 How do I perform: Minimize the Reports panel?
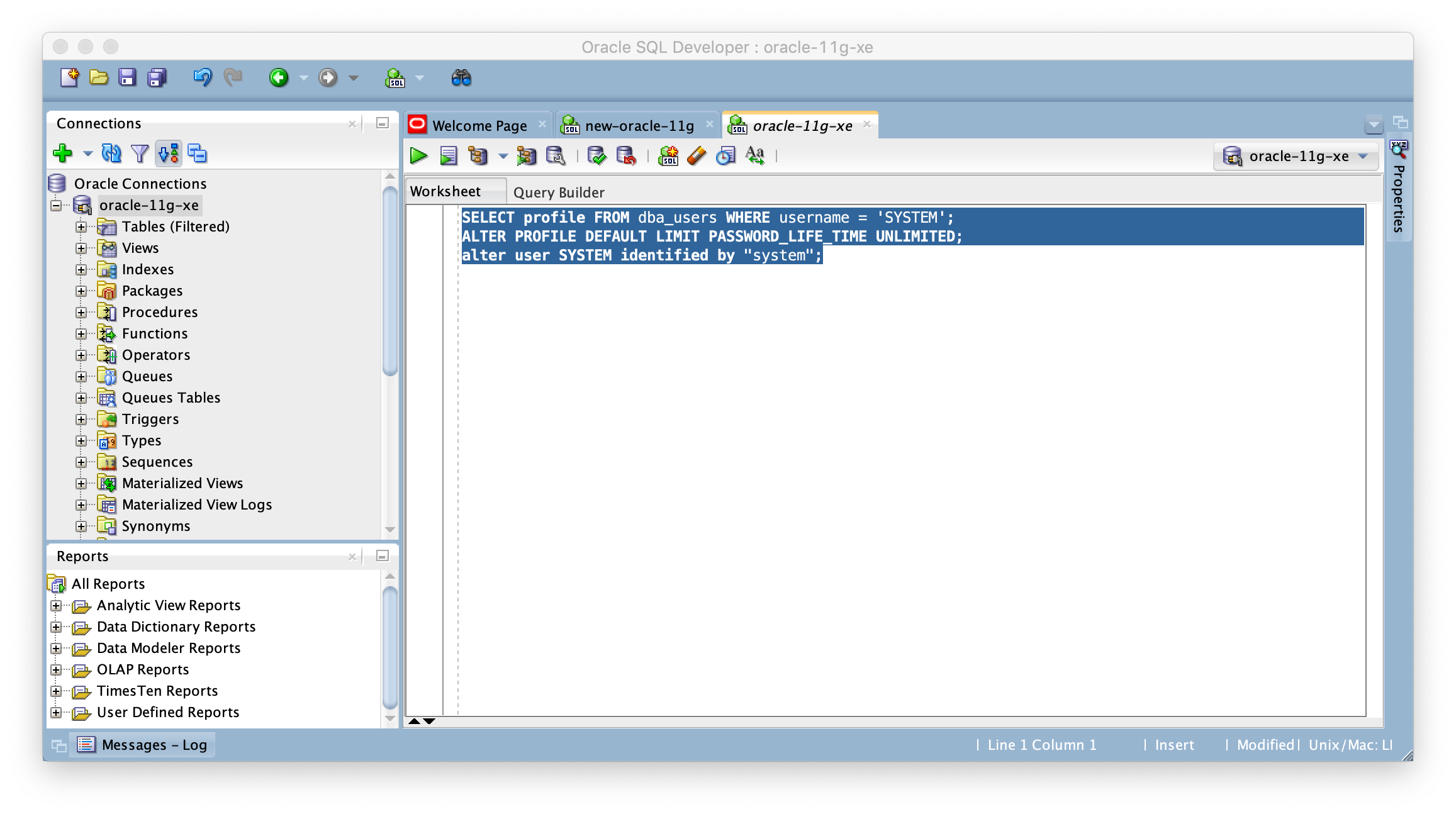[x=382, y=555]
